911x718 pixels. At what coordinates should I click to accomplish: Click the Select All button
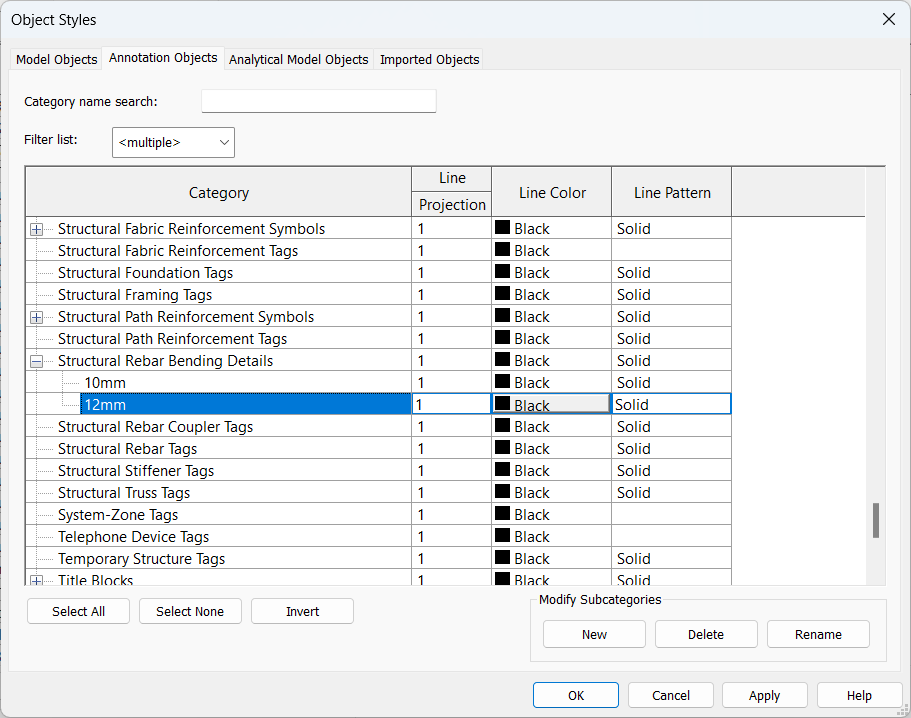(78, 611)
